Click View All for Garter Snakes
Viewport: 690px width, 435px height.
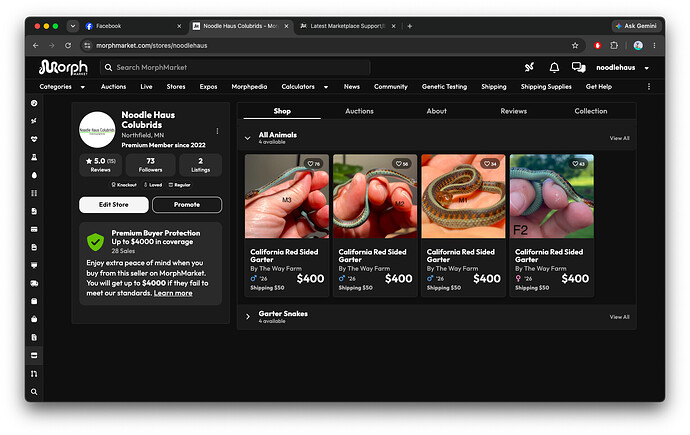click(619, 317)
